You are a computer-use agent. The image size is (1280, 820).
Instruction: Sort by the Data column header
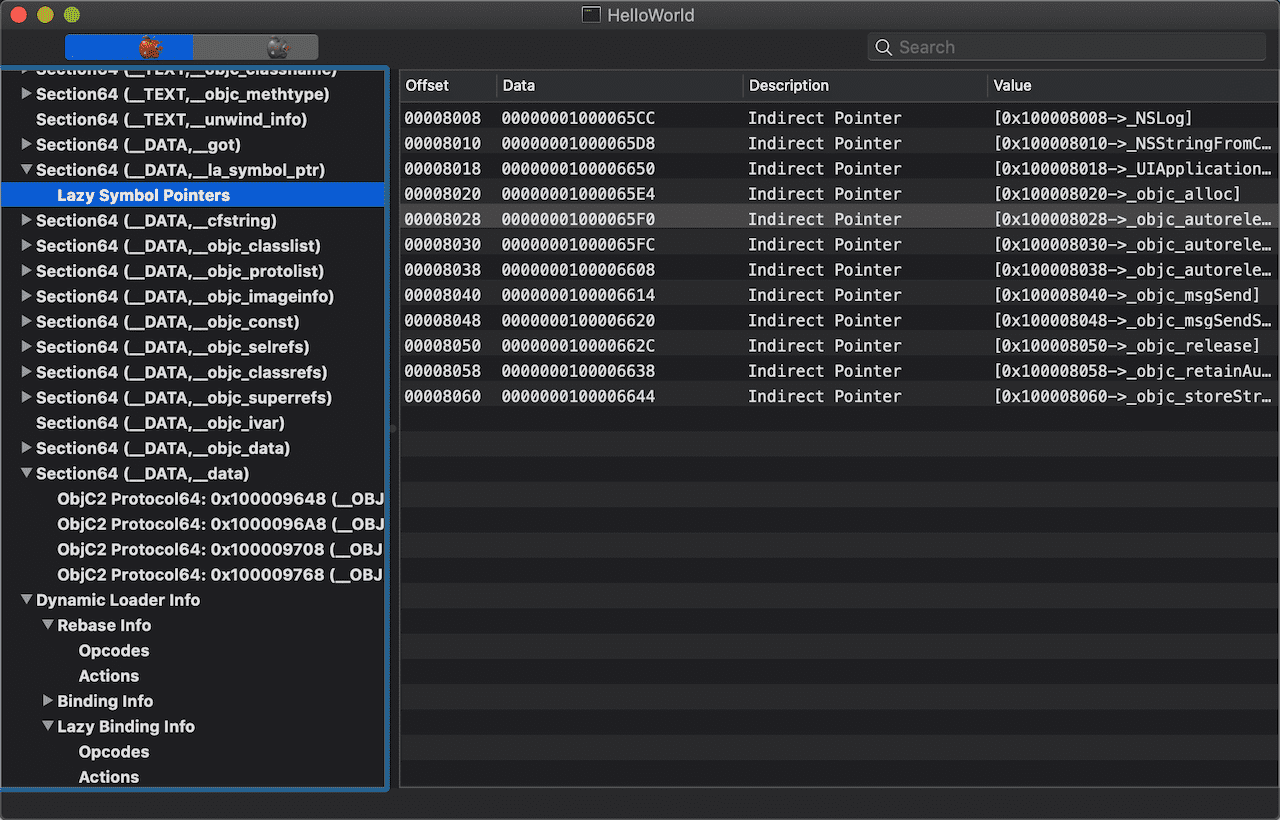point(620,86)
